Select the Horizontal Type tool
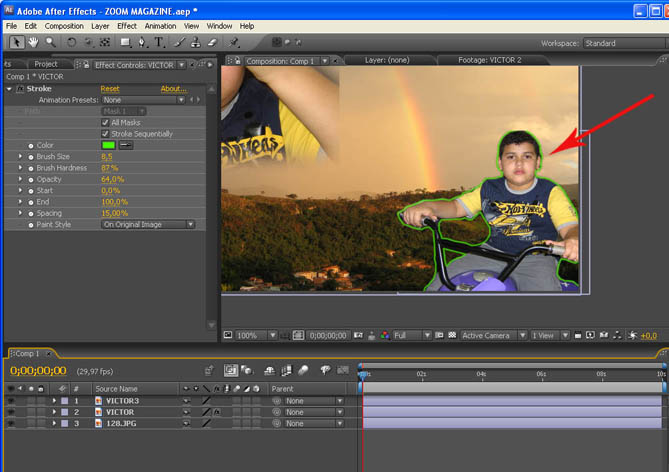The image size is (669, 472). pos(159,43)
